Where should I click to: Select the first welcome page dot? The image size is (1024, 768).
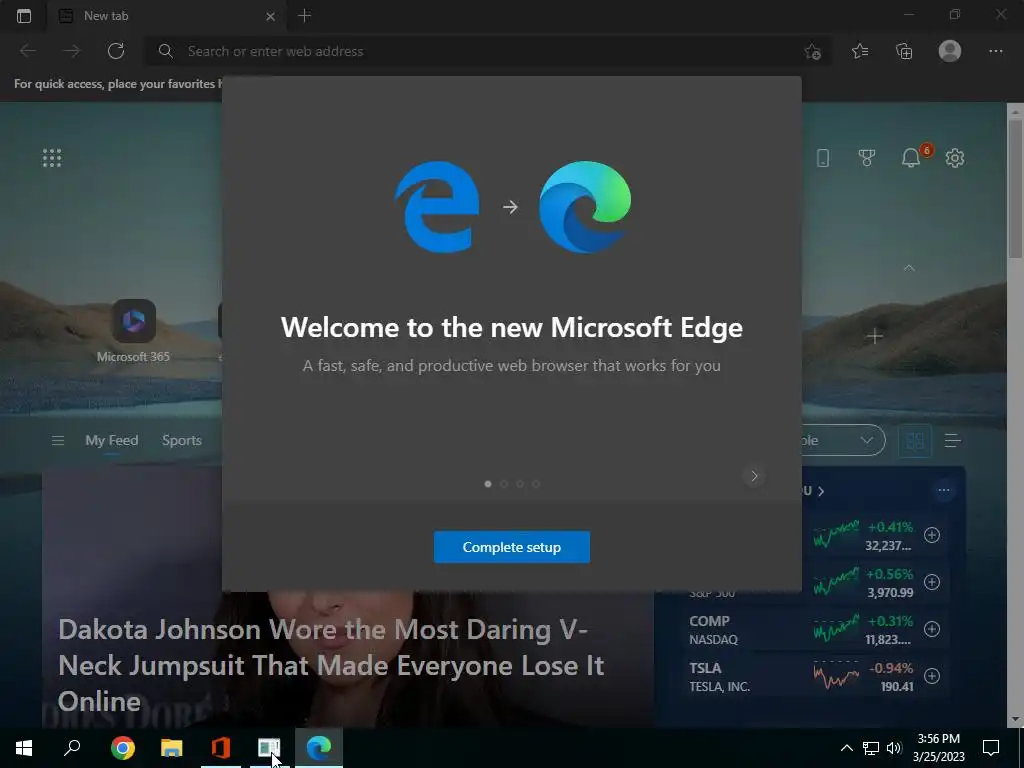click(488, 484)
